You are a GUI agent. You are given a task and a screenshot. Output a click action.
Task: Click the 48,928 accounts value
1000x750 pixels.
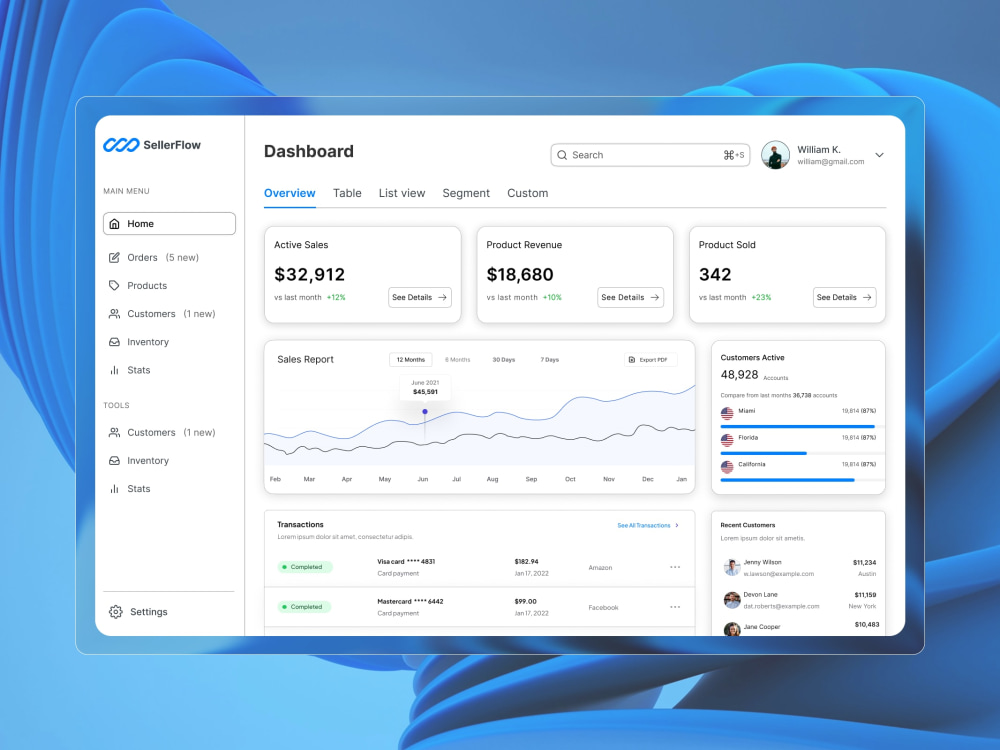(x=739, y=375)
